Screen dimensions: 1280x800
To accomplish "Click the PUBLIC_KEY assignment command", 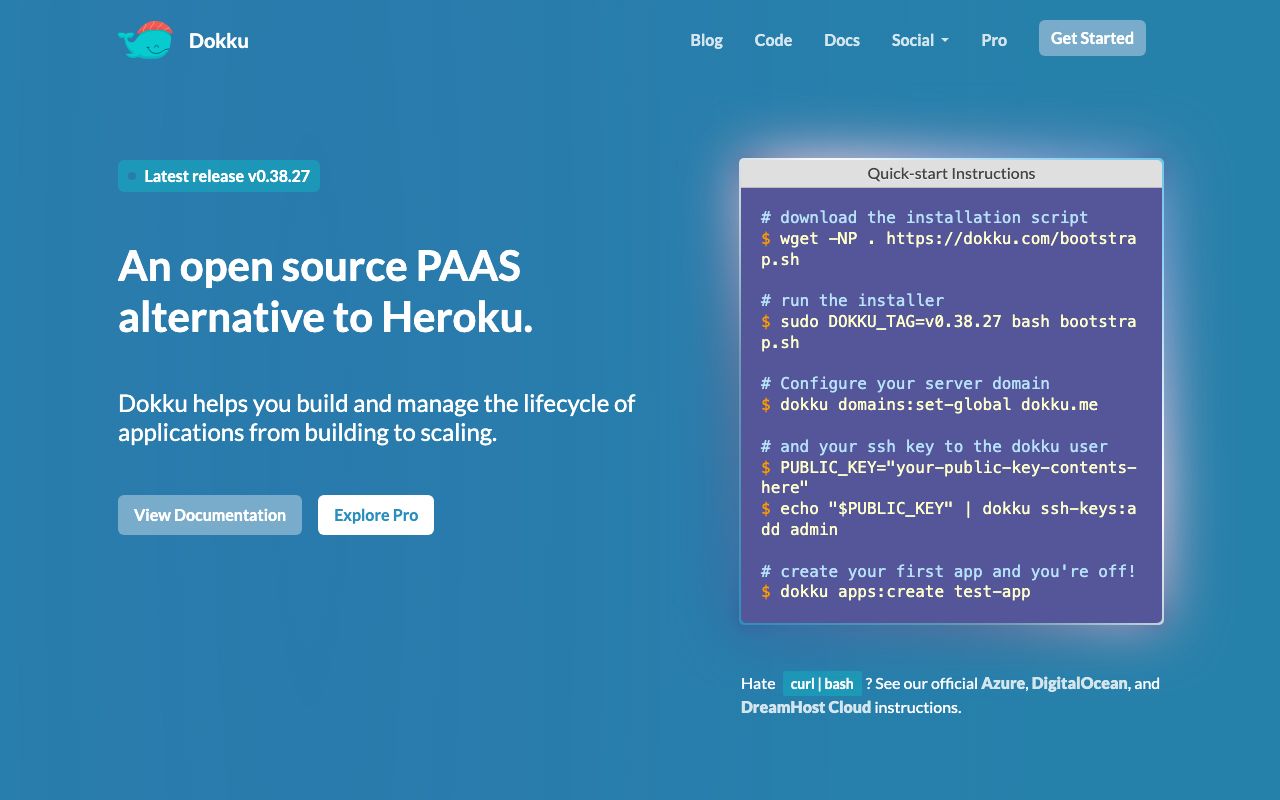I will tap(949, 477).
